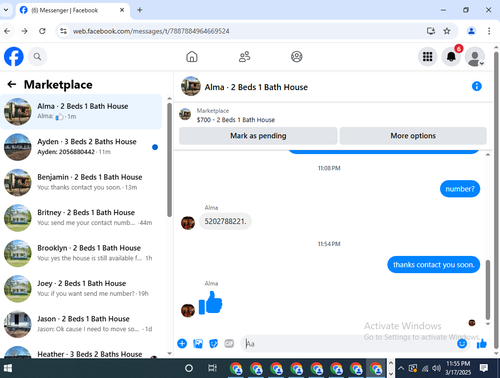Go back using Marketplace arrow
This screenshot has width=500, height=378.
tap(12, 84)
